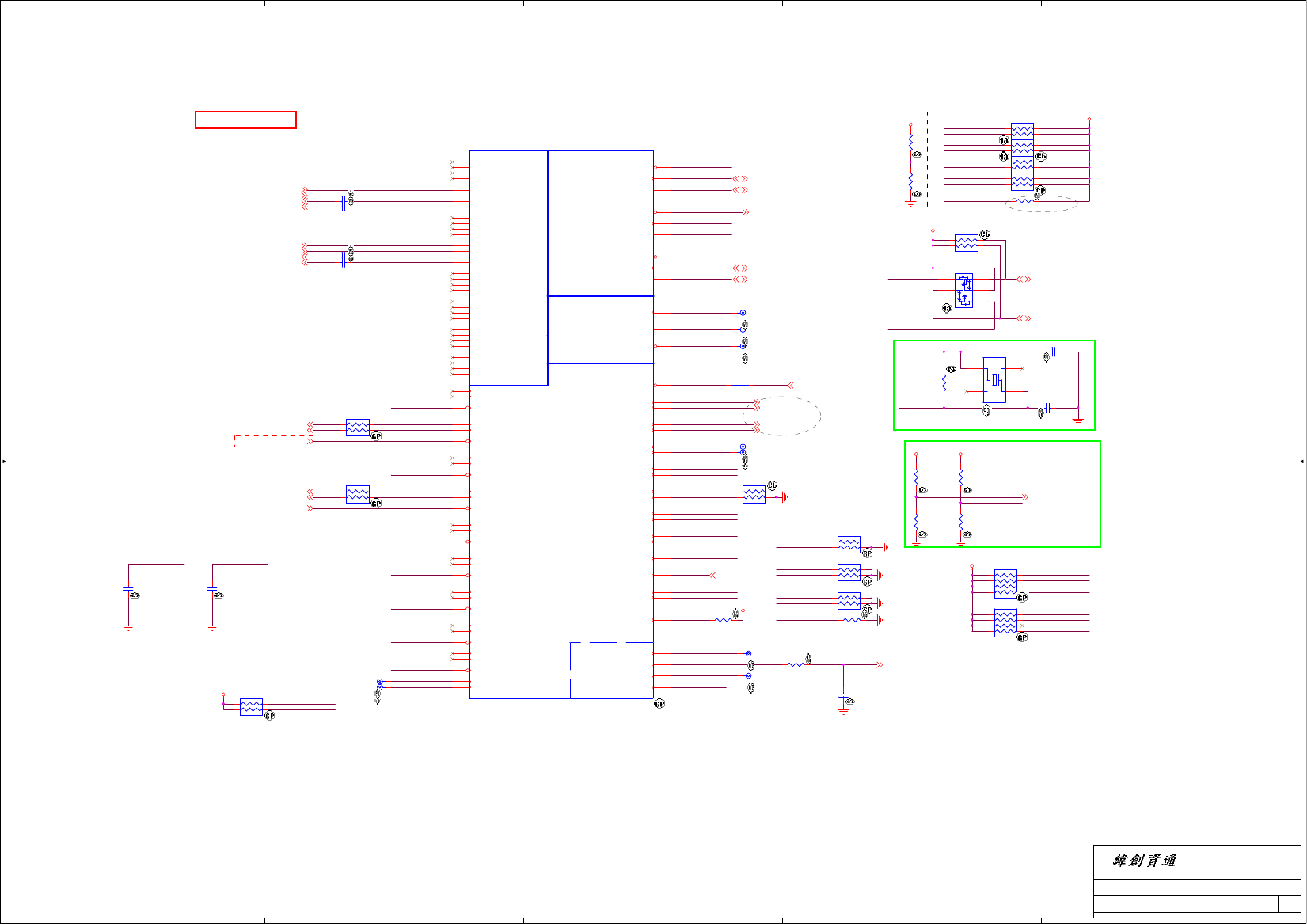Click the ground symbol inside the crystal circuit box
1307x924 pixels.
point(1078,420)
